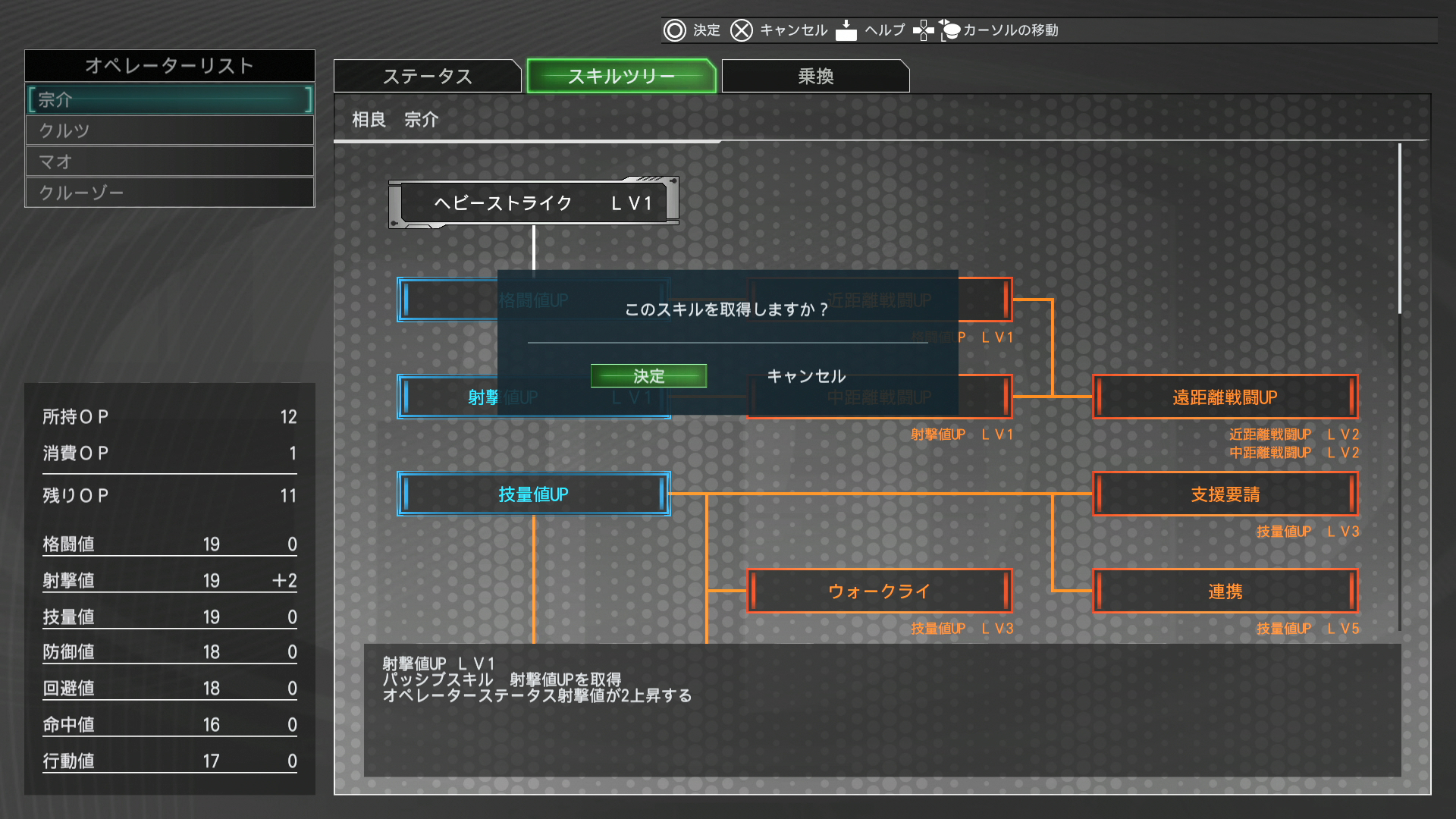Select the ヘビーストライク LV1 skill node
Screen dimensions: 1456x819
point(534,203)
